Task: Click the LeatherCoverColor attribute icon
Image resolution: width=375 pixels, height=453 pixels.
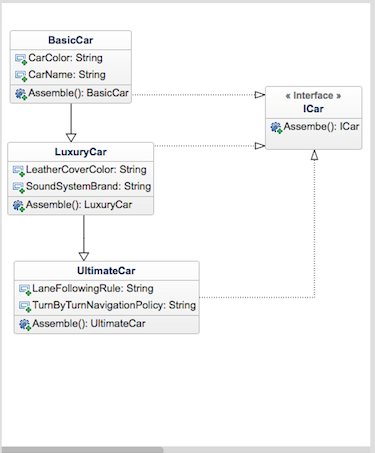Action: click(18, 171)
